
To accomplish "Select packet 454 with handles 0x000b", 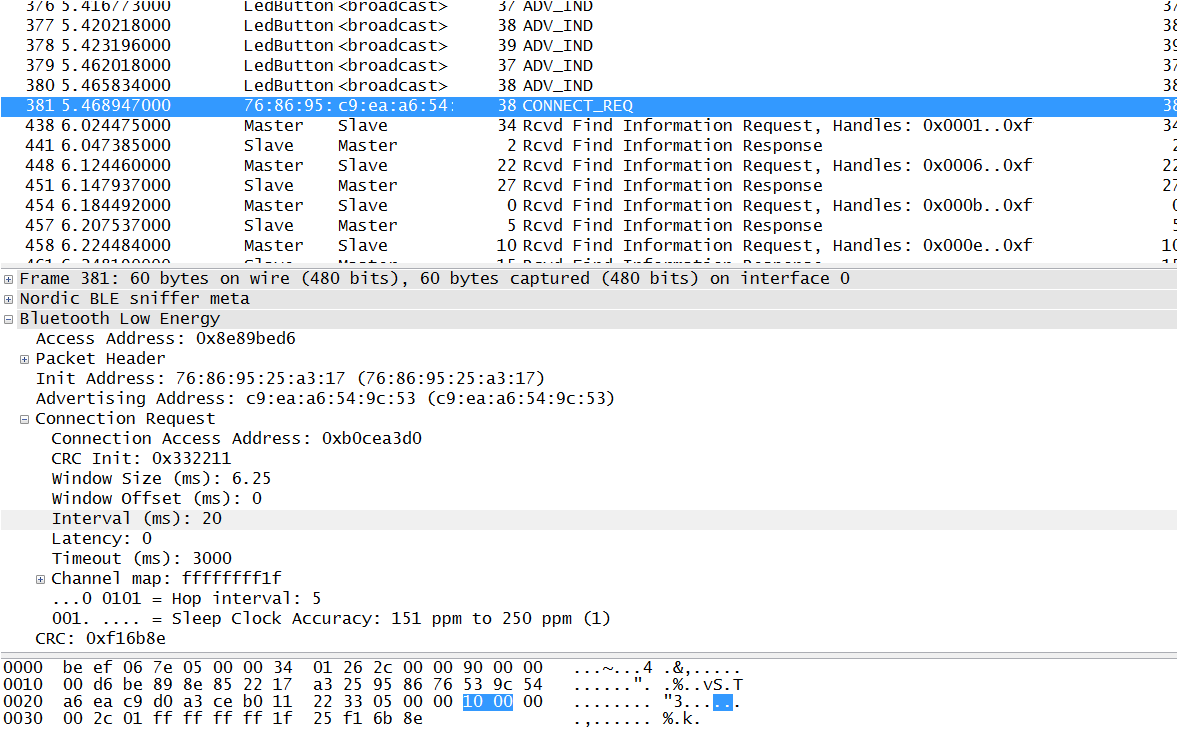I will (x=589, y=205).
